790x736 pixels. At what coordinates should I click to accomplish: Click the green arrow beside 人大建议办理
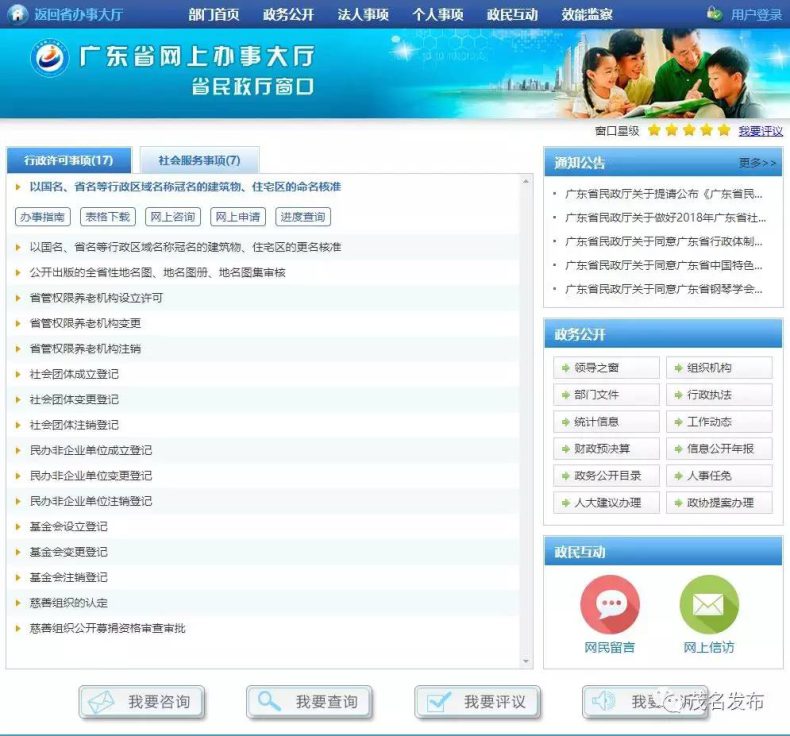pyautogui.click(x=565, y=503)
